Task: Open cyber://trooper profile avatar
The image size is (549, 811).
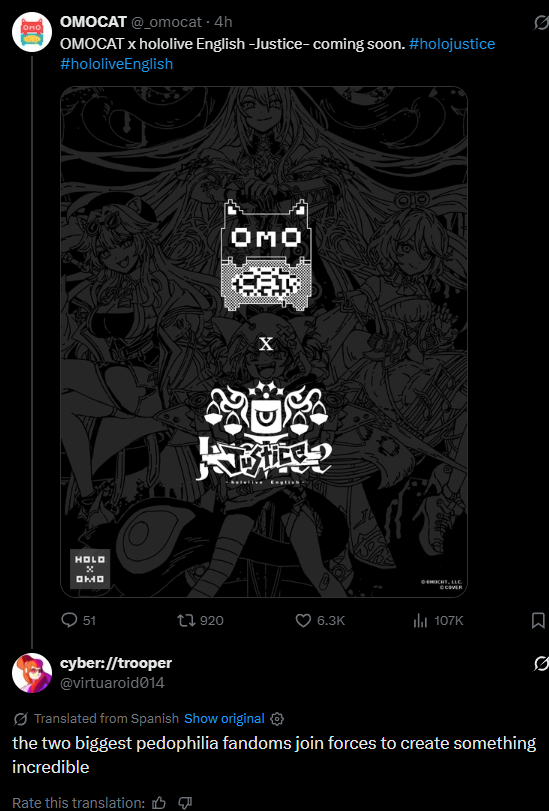Action: [x=32, y=673]
